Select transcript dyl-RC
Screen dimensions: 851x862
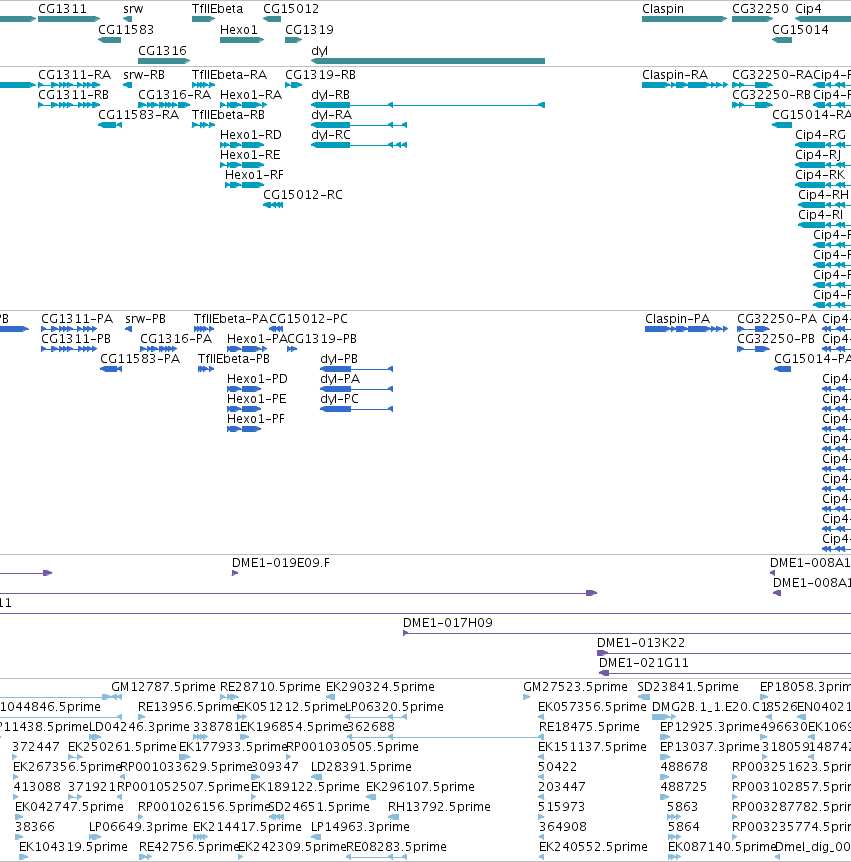coord(330,135)
